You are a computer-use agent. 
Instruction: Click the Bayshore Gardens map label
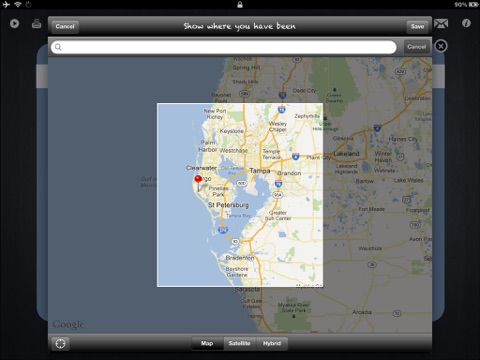[x=237, y=272]
